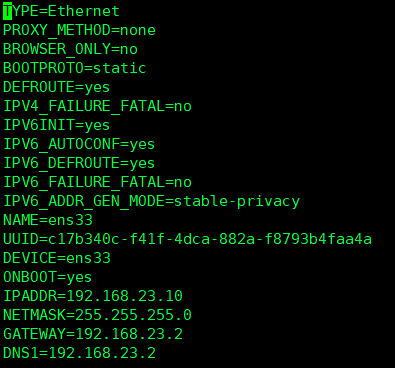Place cursor at IPV6INIT=yes
Screen dimensions: 395x368
tap(57, 125)
